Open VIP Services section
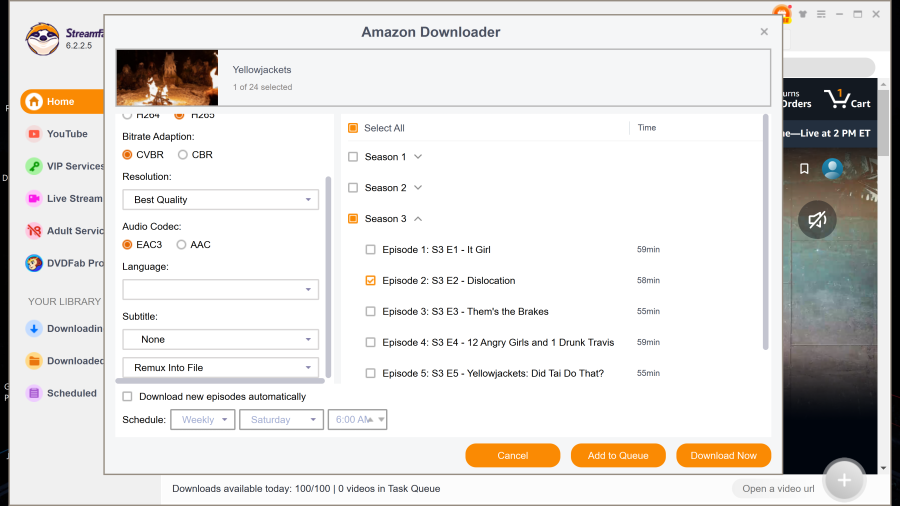 pyautogui.click(x=62, y=166)
